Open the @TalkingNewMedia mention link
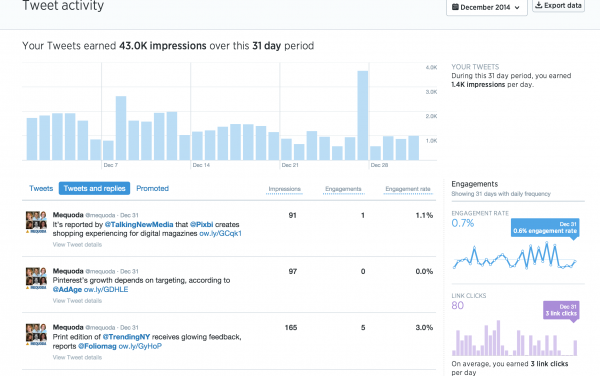The width and height of the screenshot is (600, 376). (x=139, y=225)
